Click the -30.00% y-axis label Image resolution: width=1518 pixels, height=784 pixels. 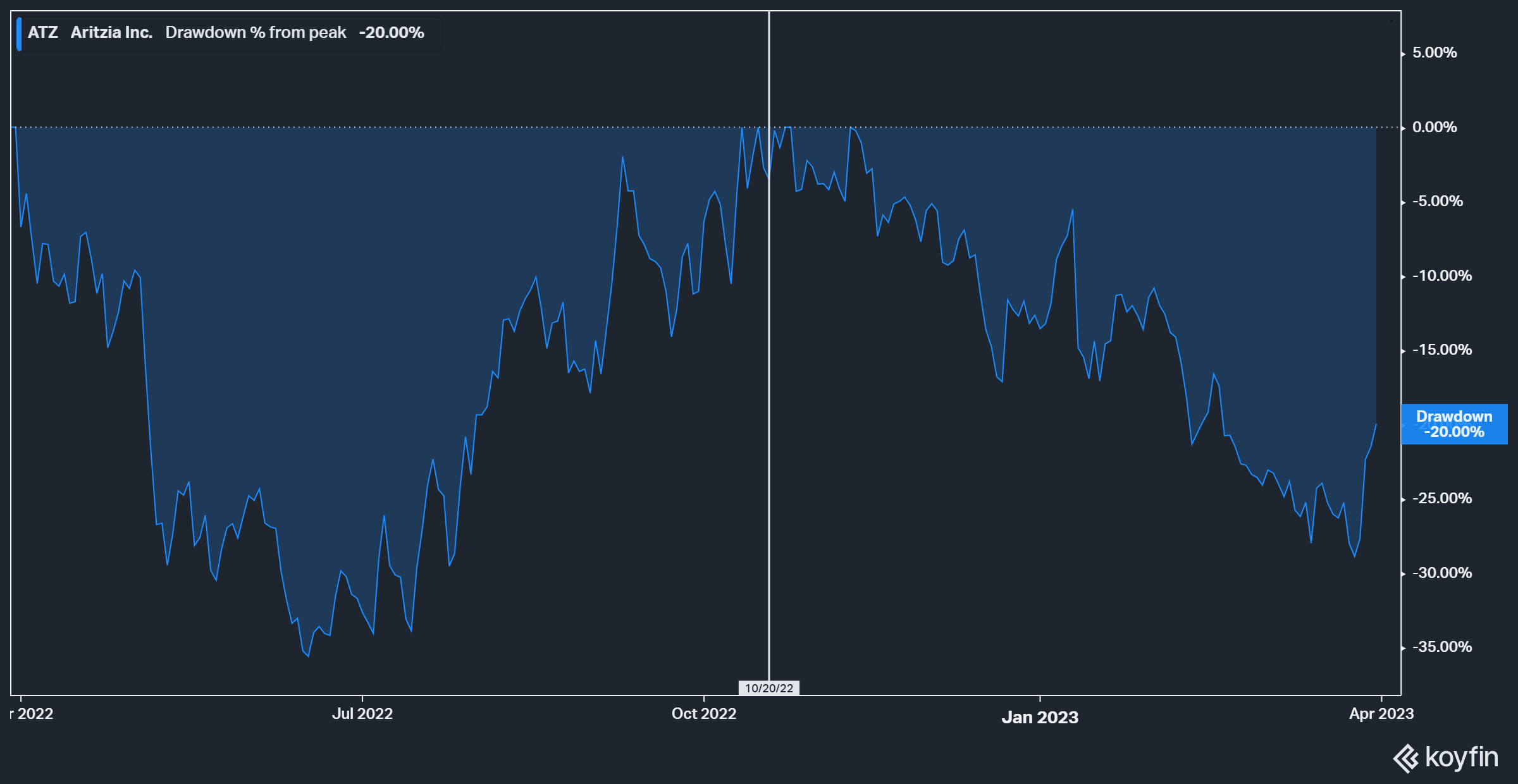[x=1442, y=573]
